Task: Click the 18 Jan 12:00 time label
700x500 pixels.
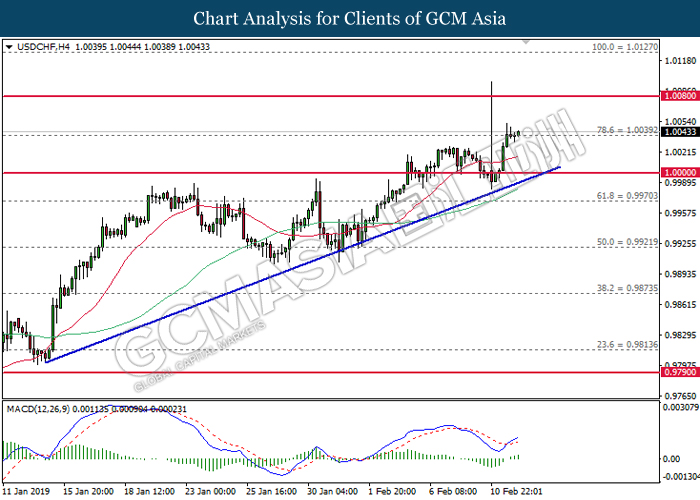Action: [149, 491]
